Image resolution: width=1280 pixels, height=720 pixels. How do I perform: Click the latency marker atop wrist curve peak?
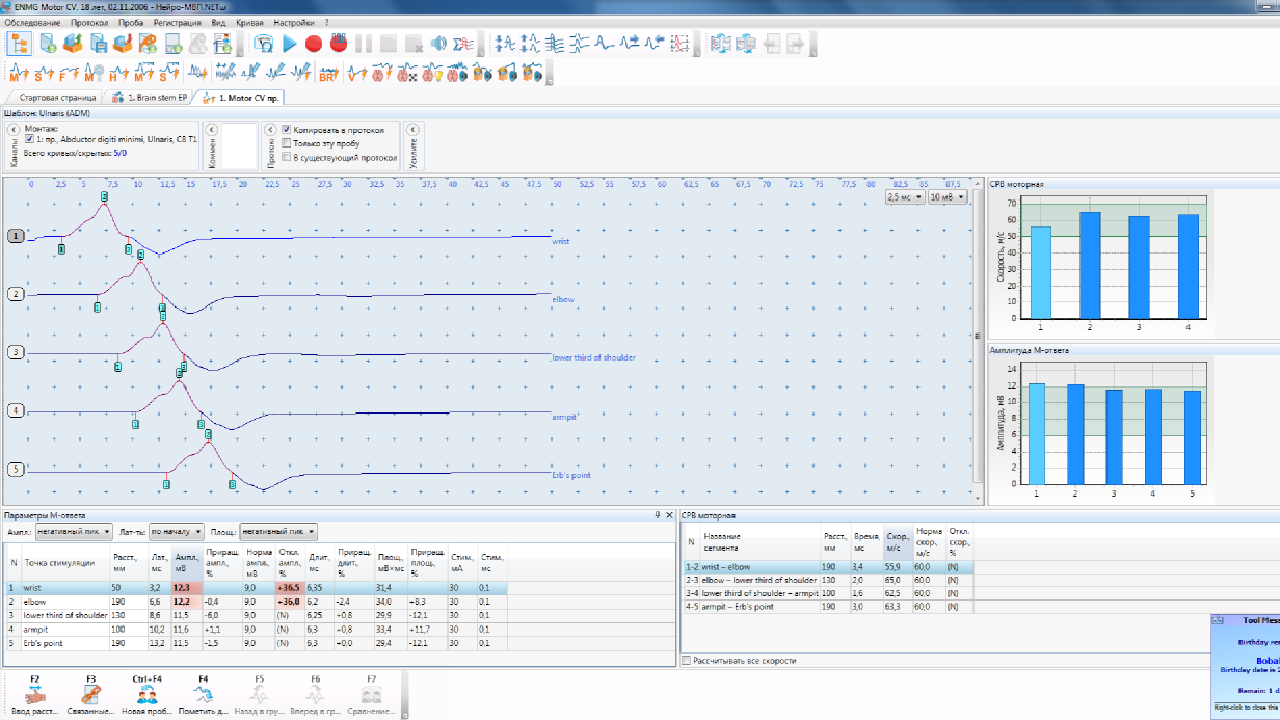coord(105,197)
